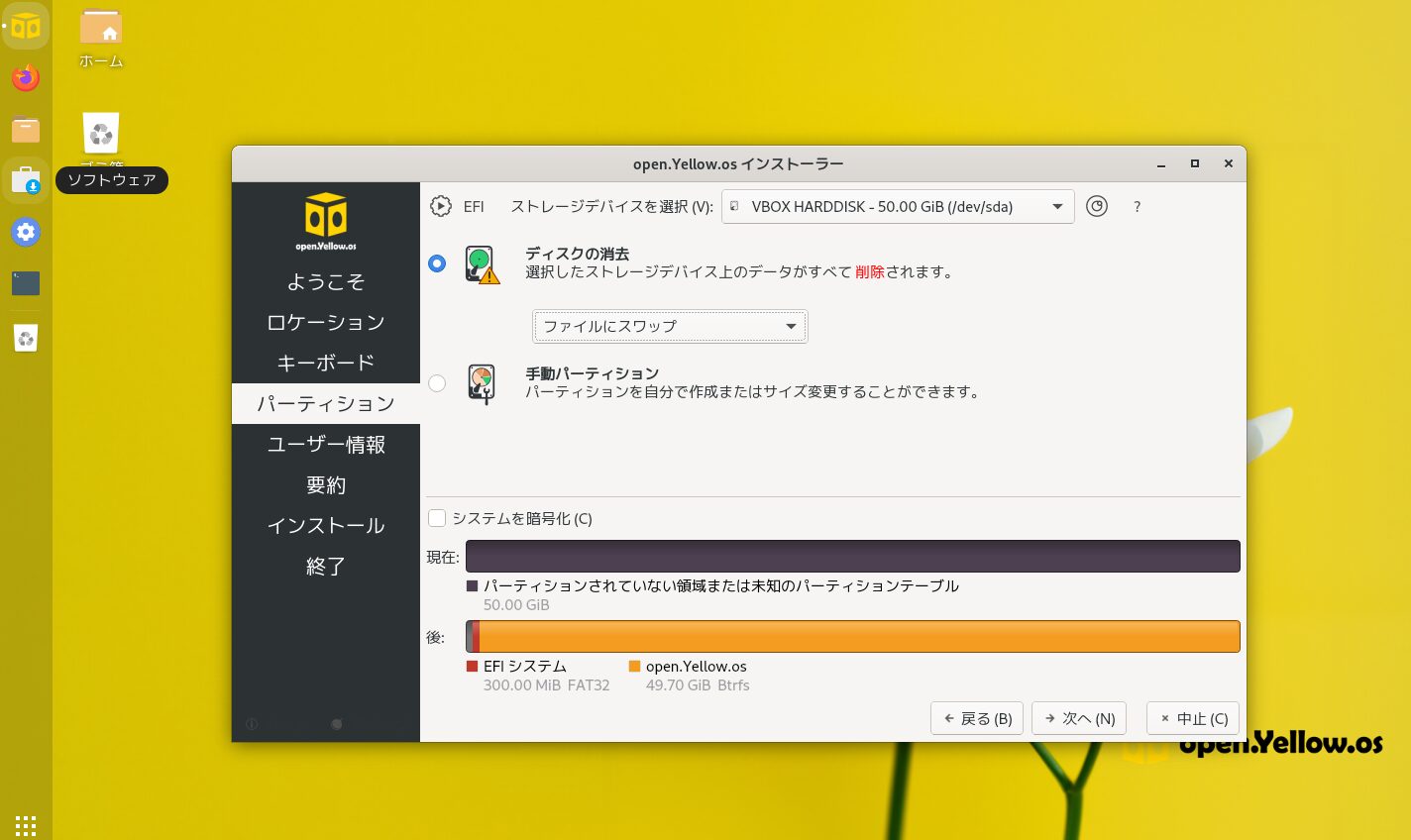
Task: Open the Software store in dock
Action: (26, 180)
